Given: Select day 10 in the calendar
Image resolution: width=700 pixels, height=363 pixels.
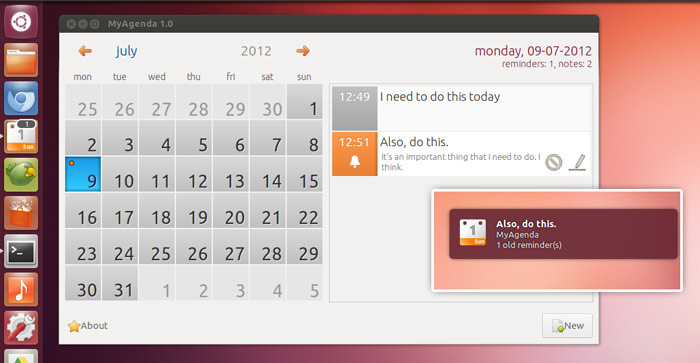Looking at the screenshot, I should [120, 174].
